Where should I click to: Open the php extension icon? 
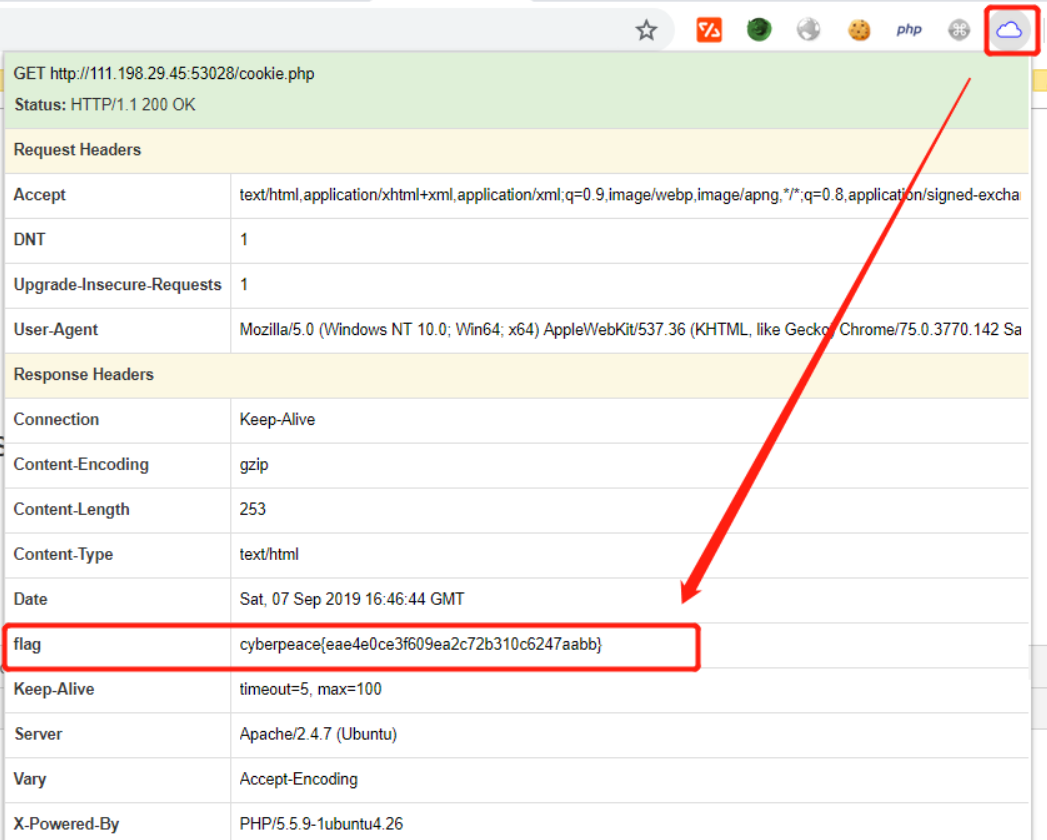[909, 29]
